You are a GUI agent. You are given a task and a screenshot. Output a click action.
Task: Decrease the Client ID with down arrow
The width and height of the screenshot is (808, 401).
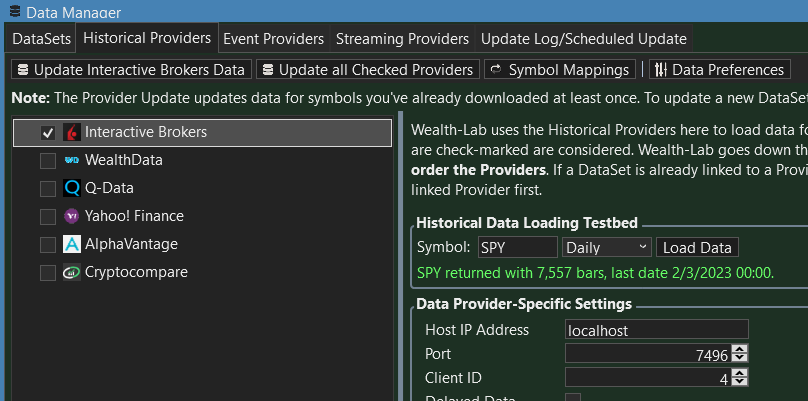[x=739, y=383]
